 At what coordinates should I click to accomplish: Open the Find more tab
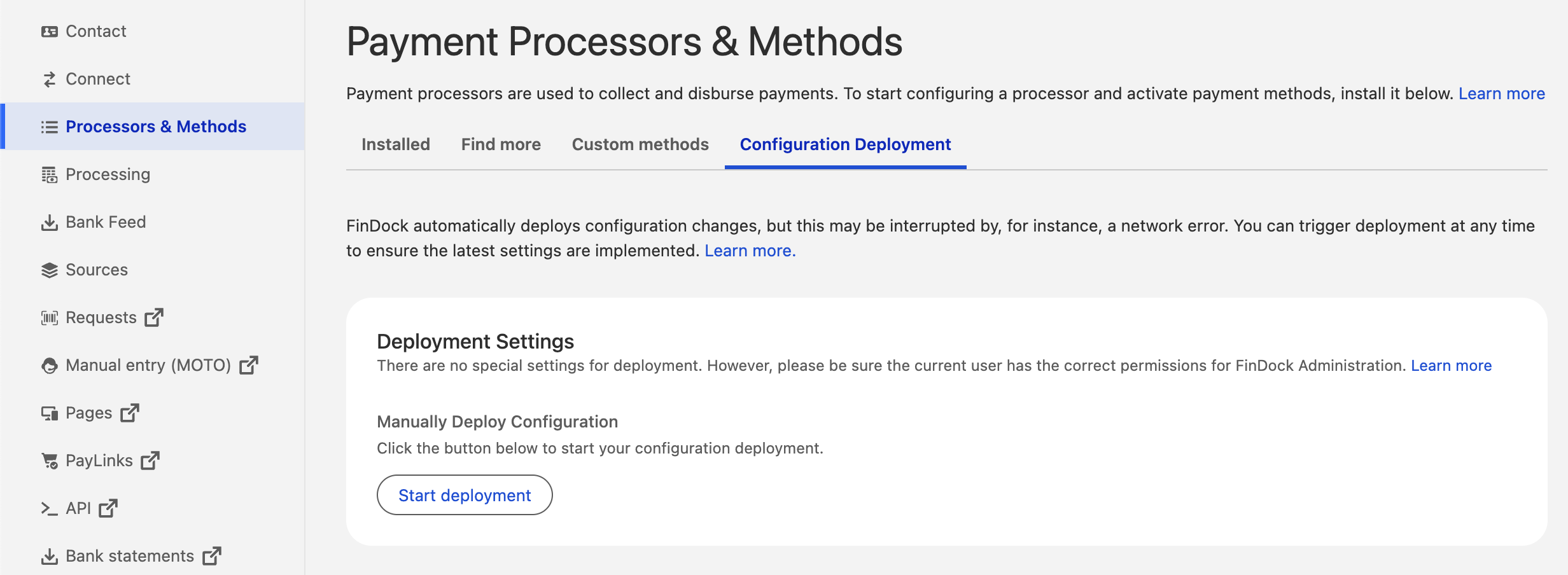[x=501, y=144]
